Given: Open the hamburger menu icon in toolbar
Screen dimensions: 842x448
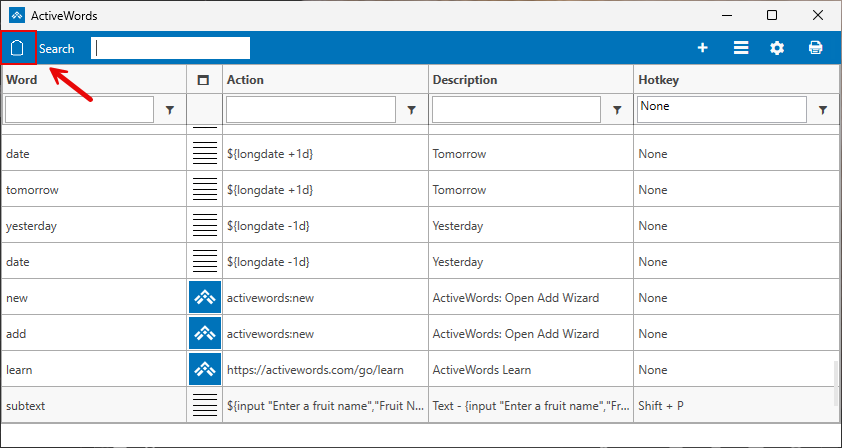Looking at the screenshot, I should point(741,48).
